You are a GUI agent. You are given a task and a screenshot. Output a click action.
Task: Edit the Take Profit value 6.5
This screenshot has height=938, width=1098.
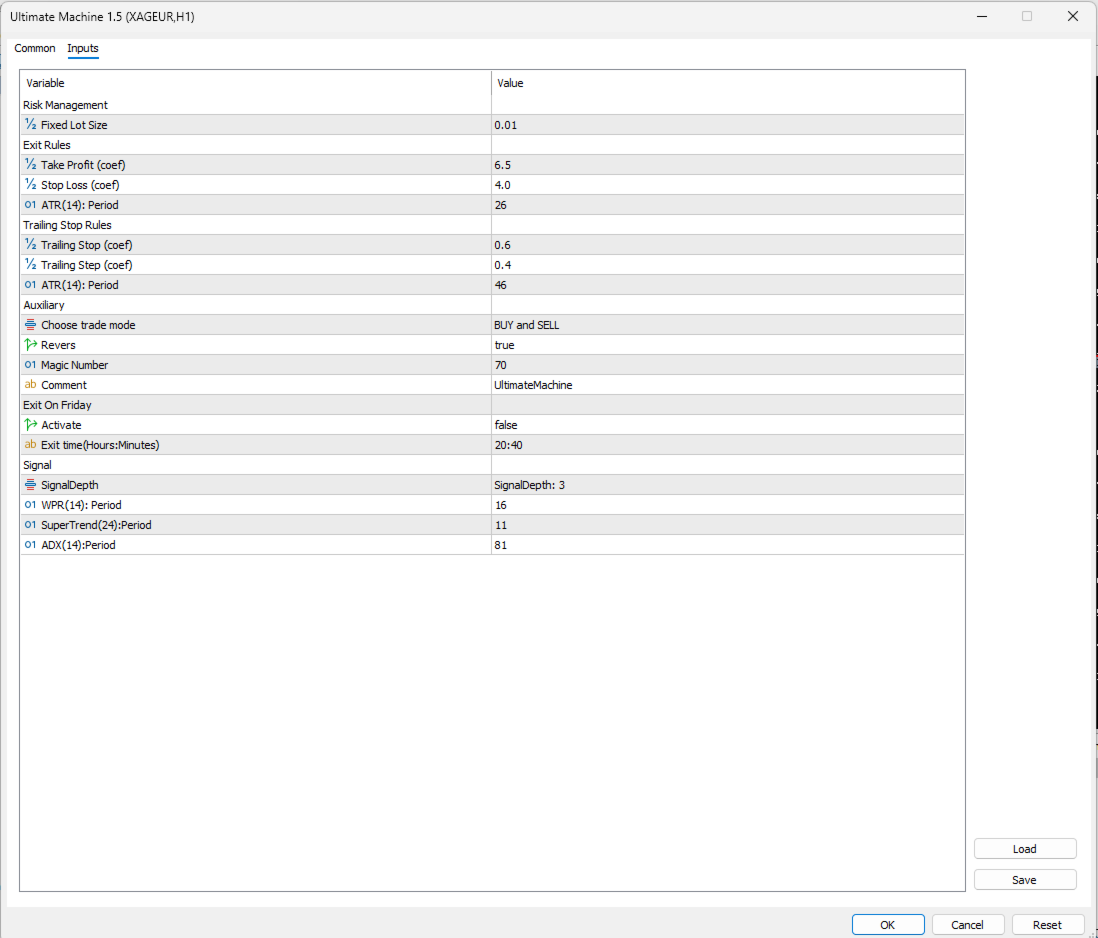click(728, 164)
